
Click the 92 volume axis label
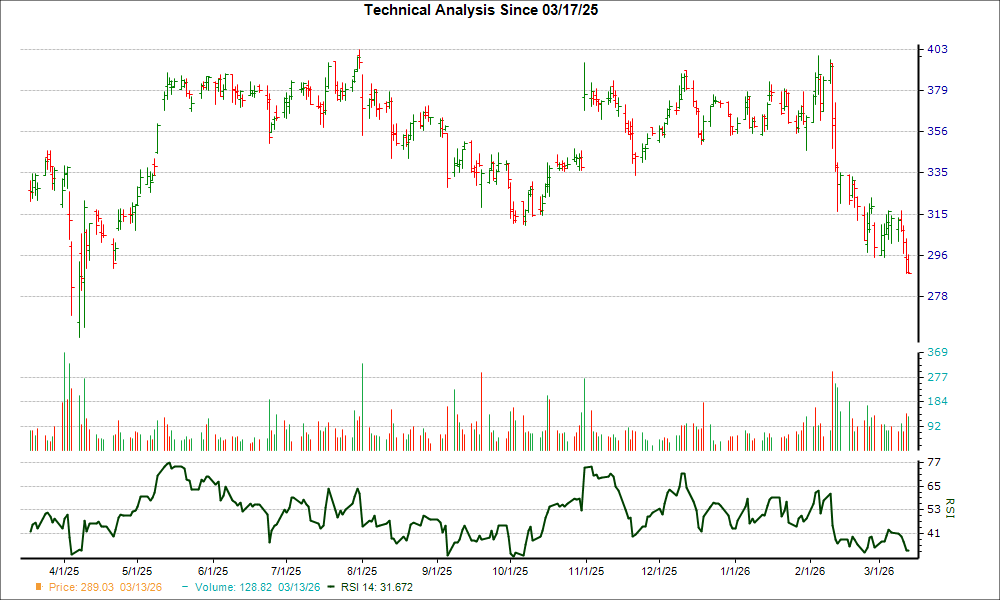coord(934,426)
